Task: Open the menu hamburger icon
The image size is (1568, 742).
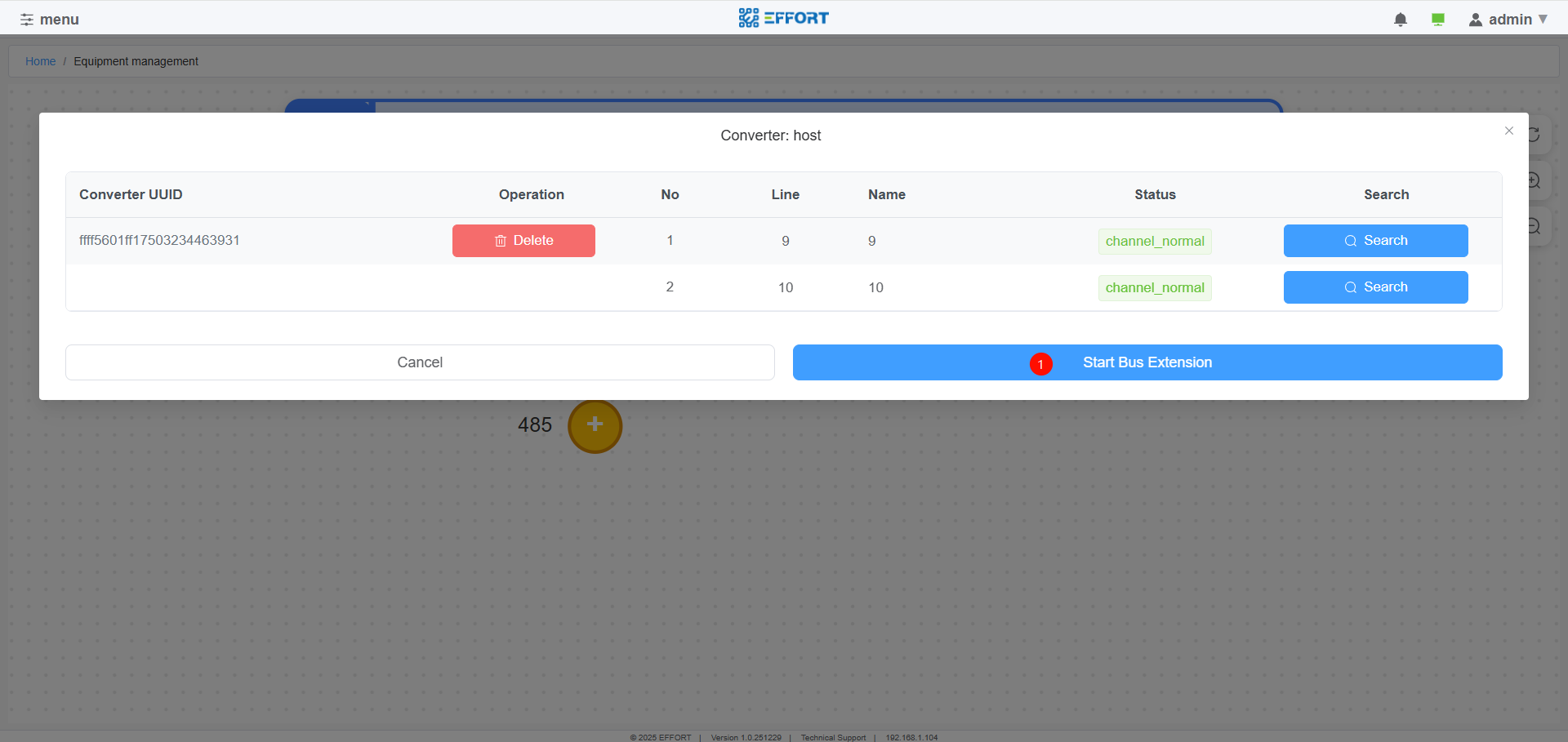Action: point(27,20)
